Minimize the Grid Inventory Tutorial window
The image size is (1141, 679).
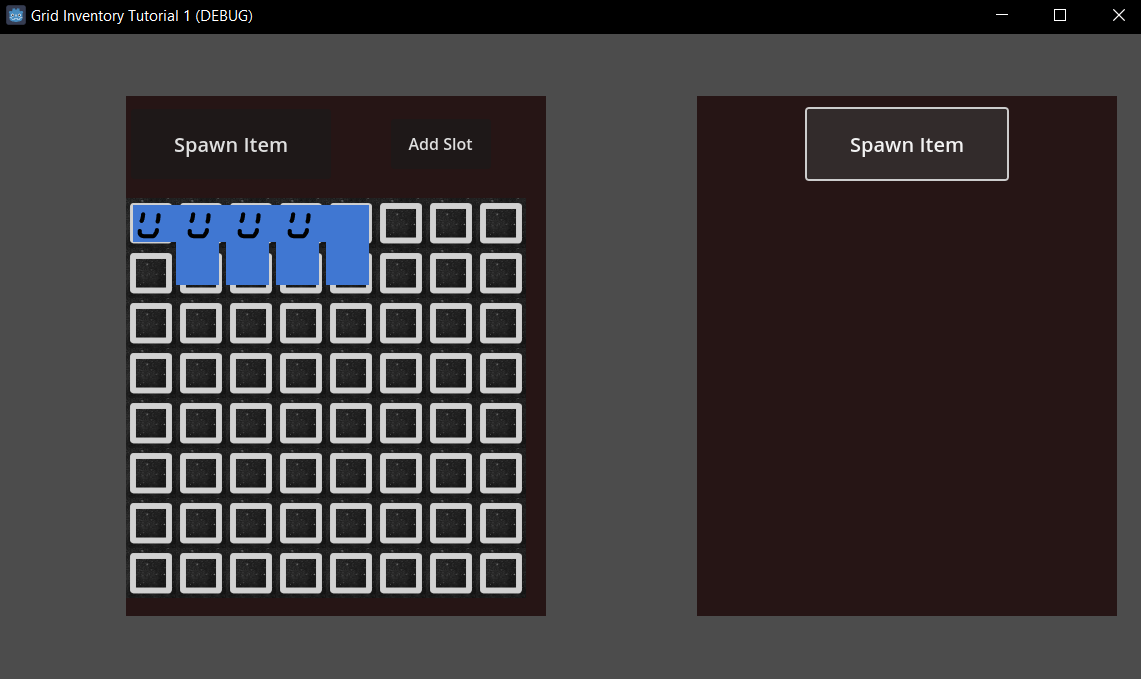click(1001, 15)
